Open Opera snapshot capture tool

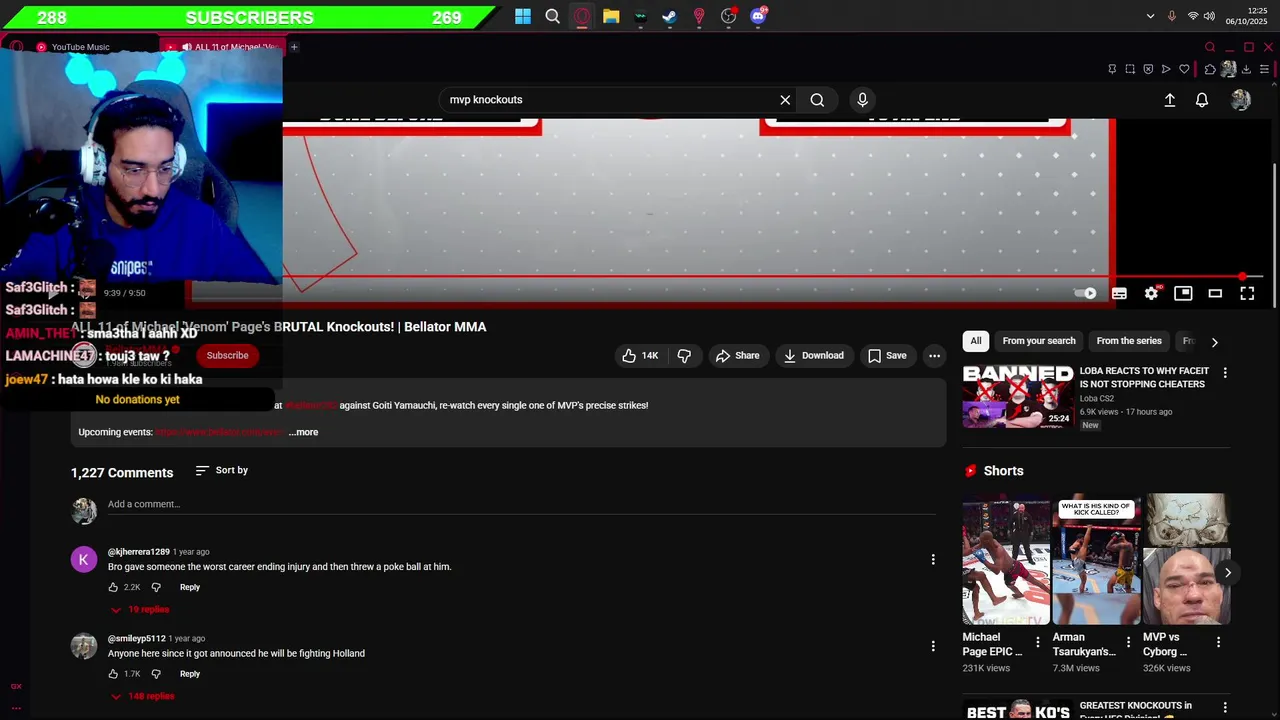[x=1130, y=69]
